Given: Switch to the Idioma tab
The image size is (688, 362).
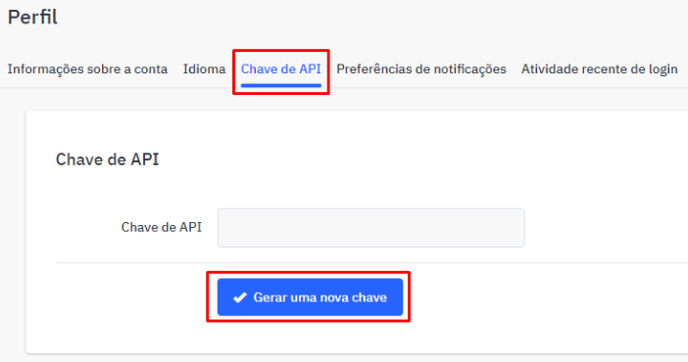Looking at the screenshot, I should (204, 69).
